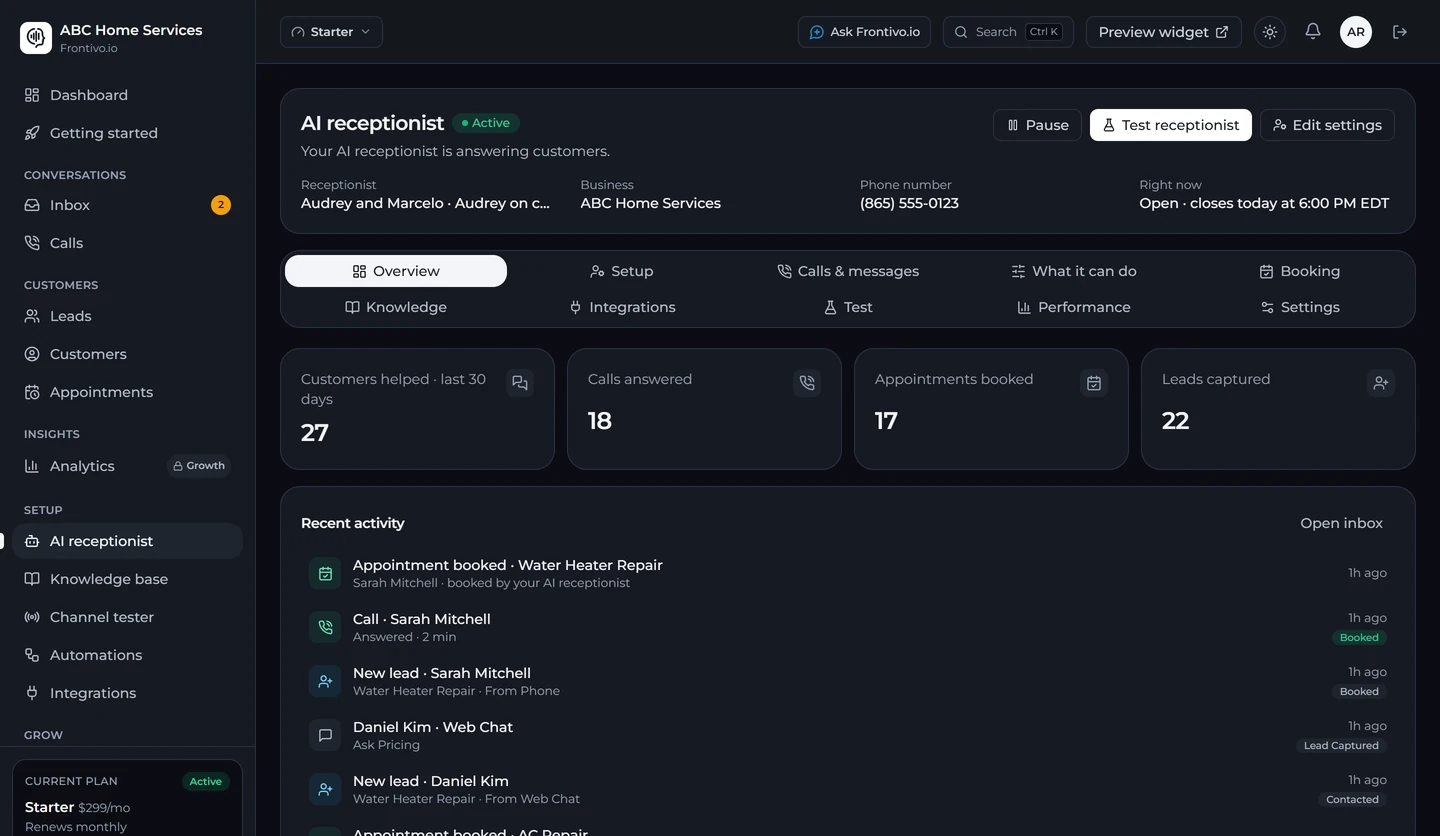The width and height of the screenshot is (1440, 836).
Task: Open the Inbox sidebar item
Action: 128,205
